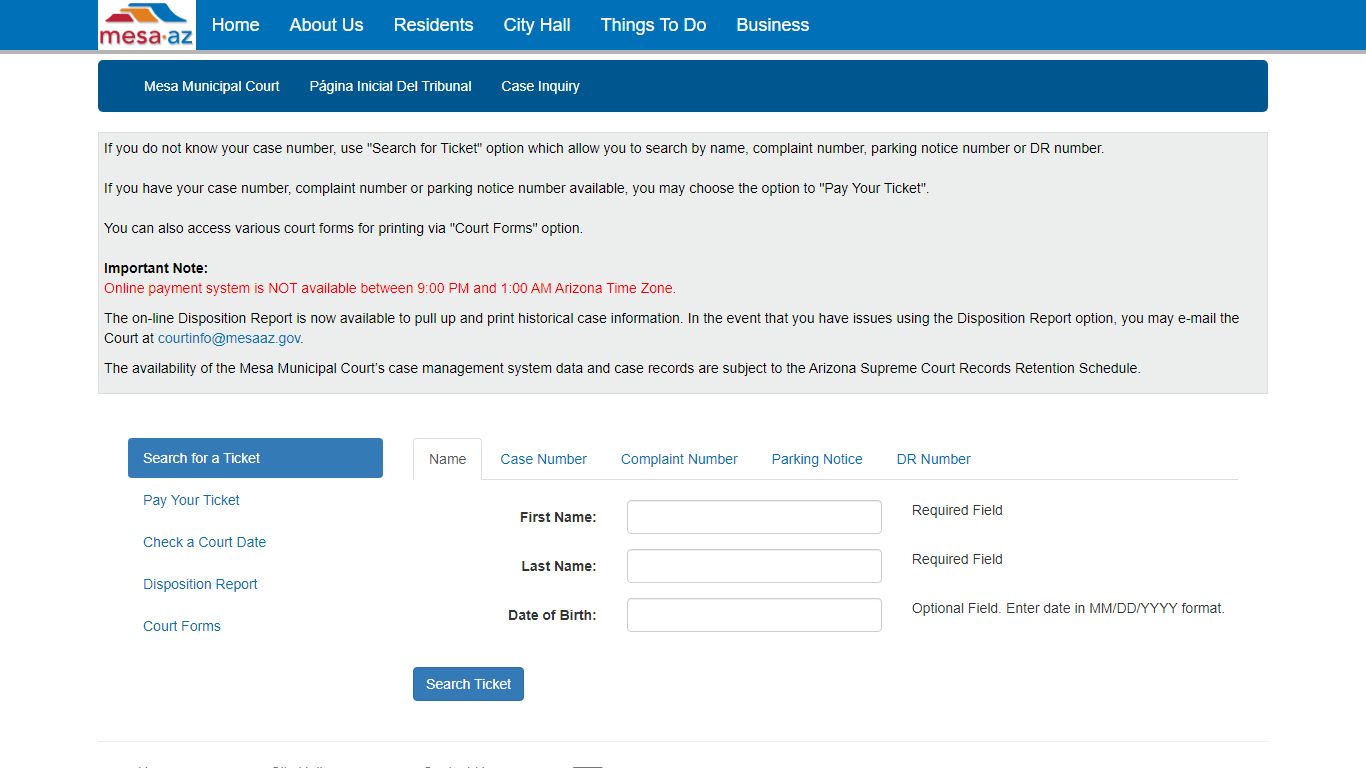Focus the Date of Birth input field
The image size is (1366, 768).
pyautogui.click(x=754, y=615)
